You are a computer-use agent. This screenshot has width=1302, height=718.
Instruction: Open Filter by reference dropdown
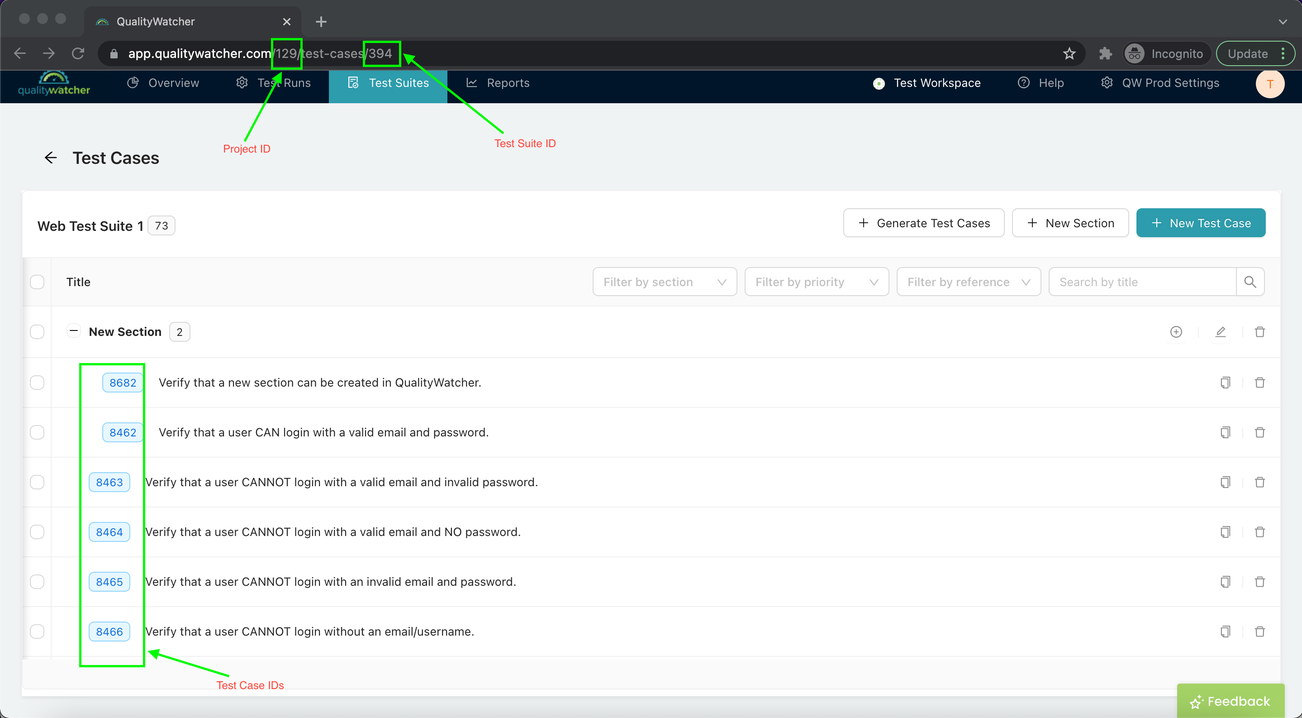point(968,282)
